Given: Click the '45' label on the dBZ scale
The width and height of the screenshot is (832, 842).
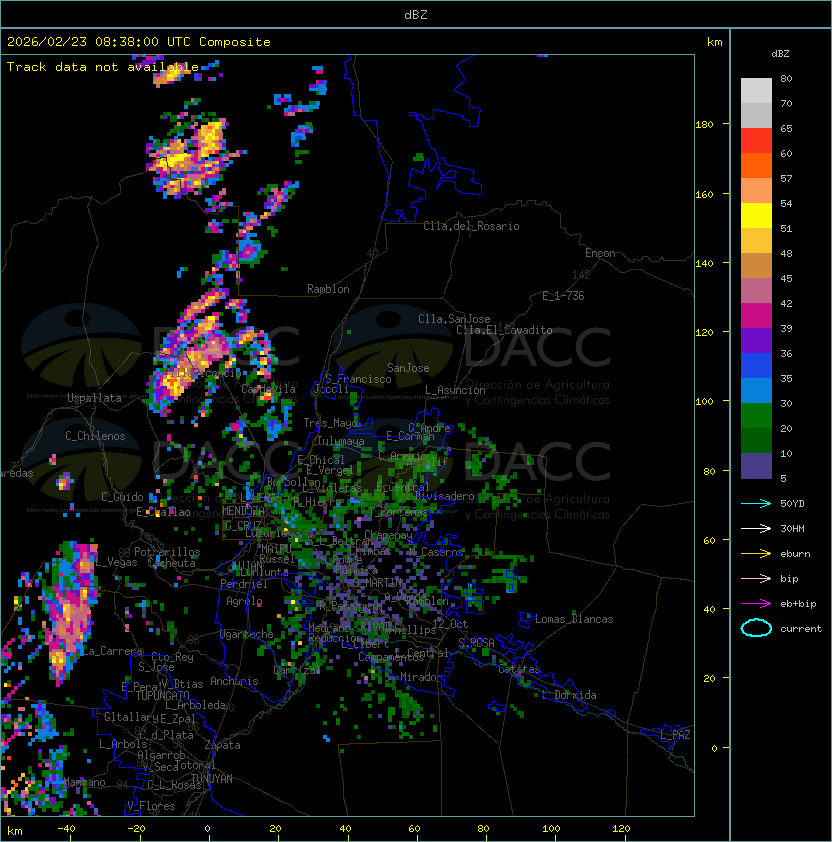Looking at the screenshot, I should (x=786, y=278).
